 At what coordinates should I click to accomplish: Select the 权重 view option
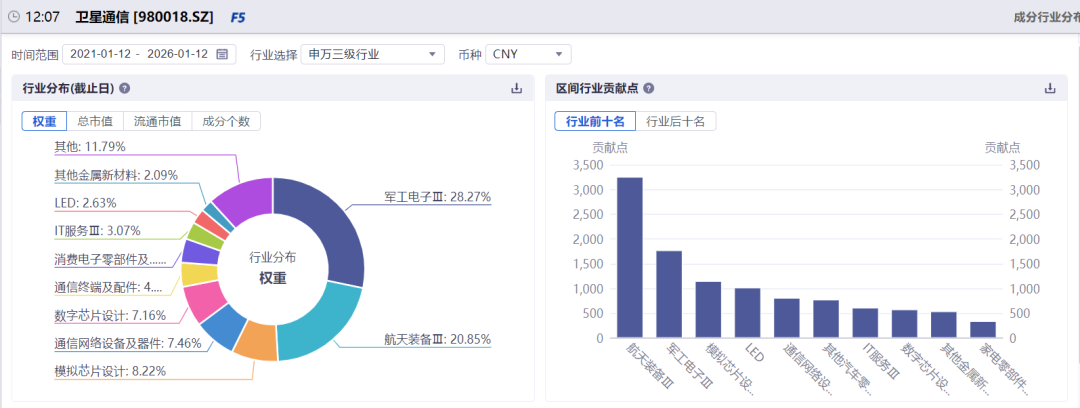coord(44,121)
